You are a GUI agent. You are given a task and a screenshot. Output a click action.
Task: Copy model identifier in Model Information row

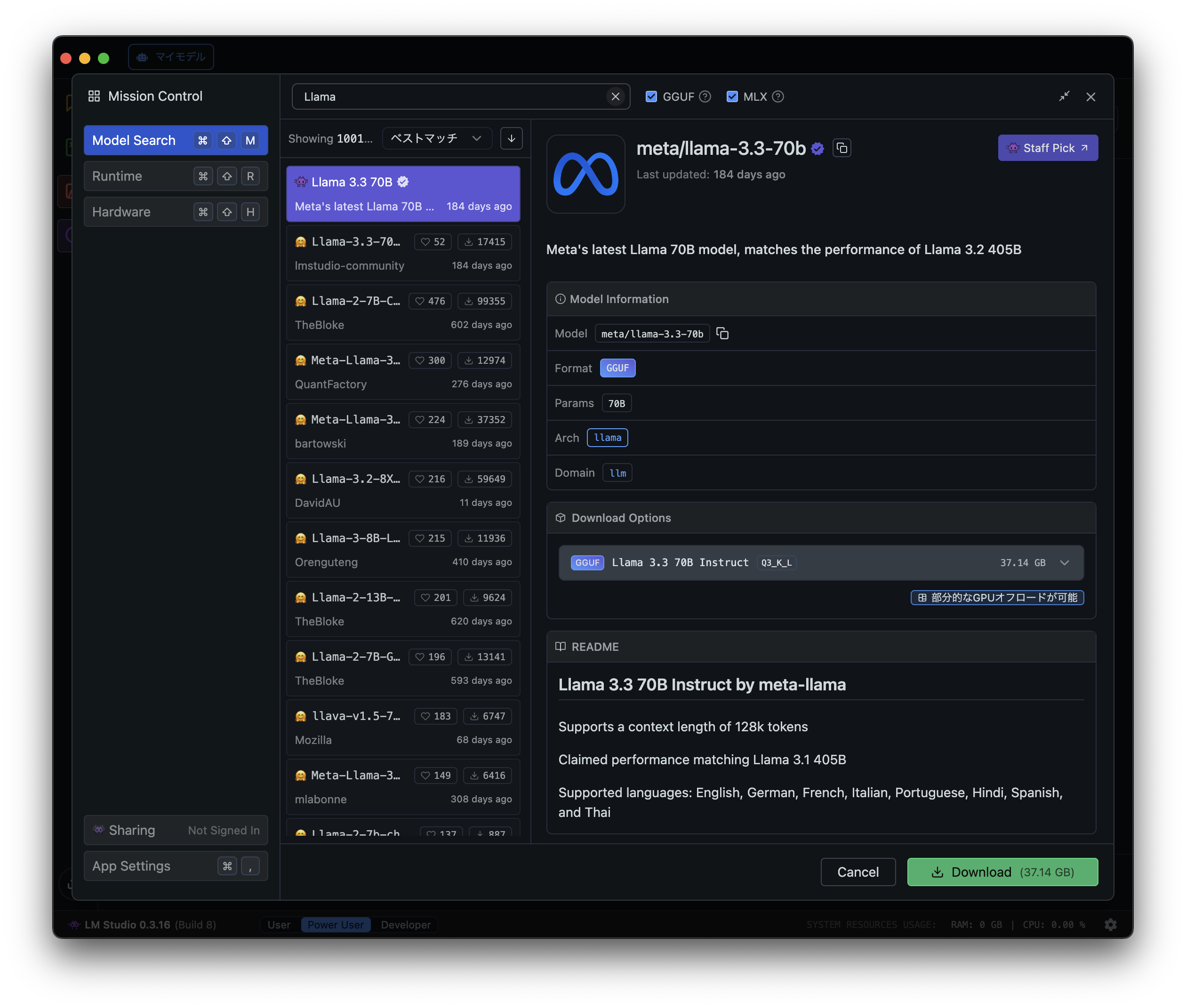point(722,334)
